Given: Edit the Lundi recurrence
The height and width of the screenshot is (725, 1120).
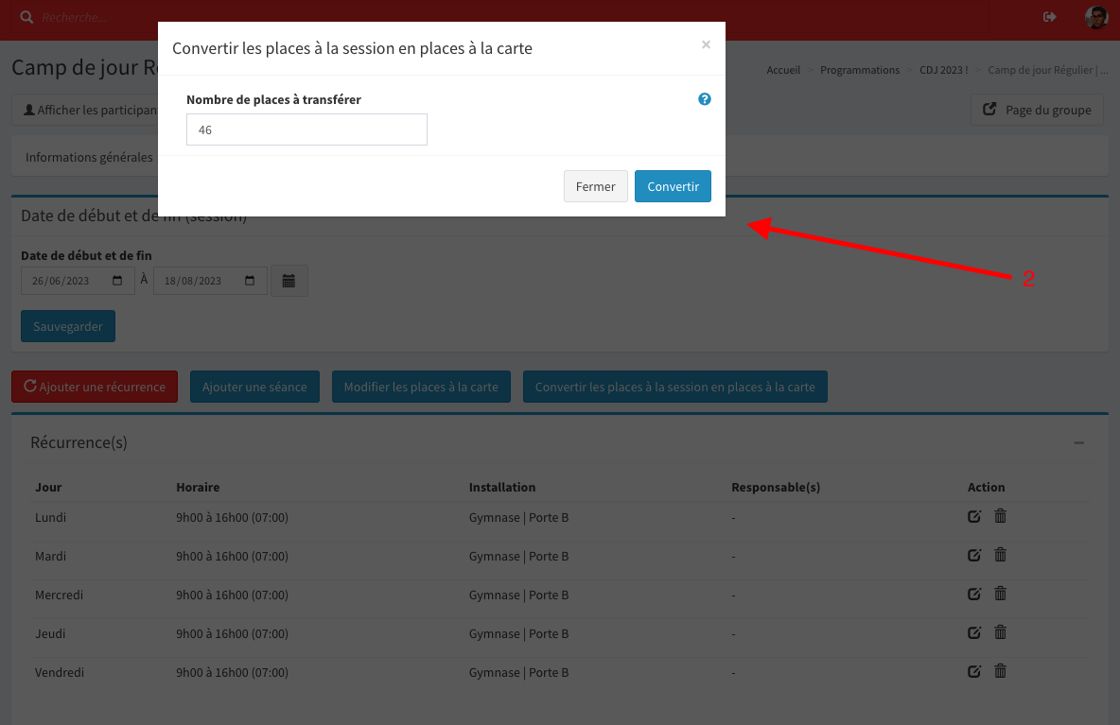Looking at the screenshot, I should pos(974,517).
